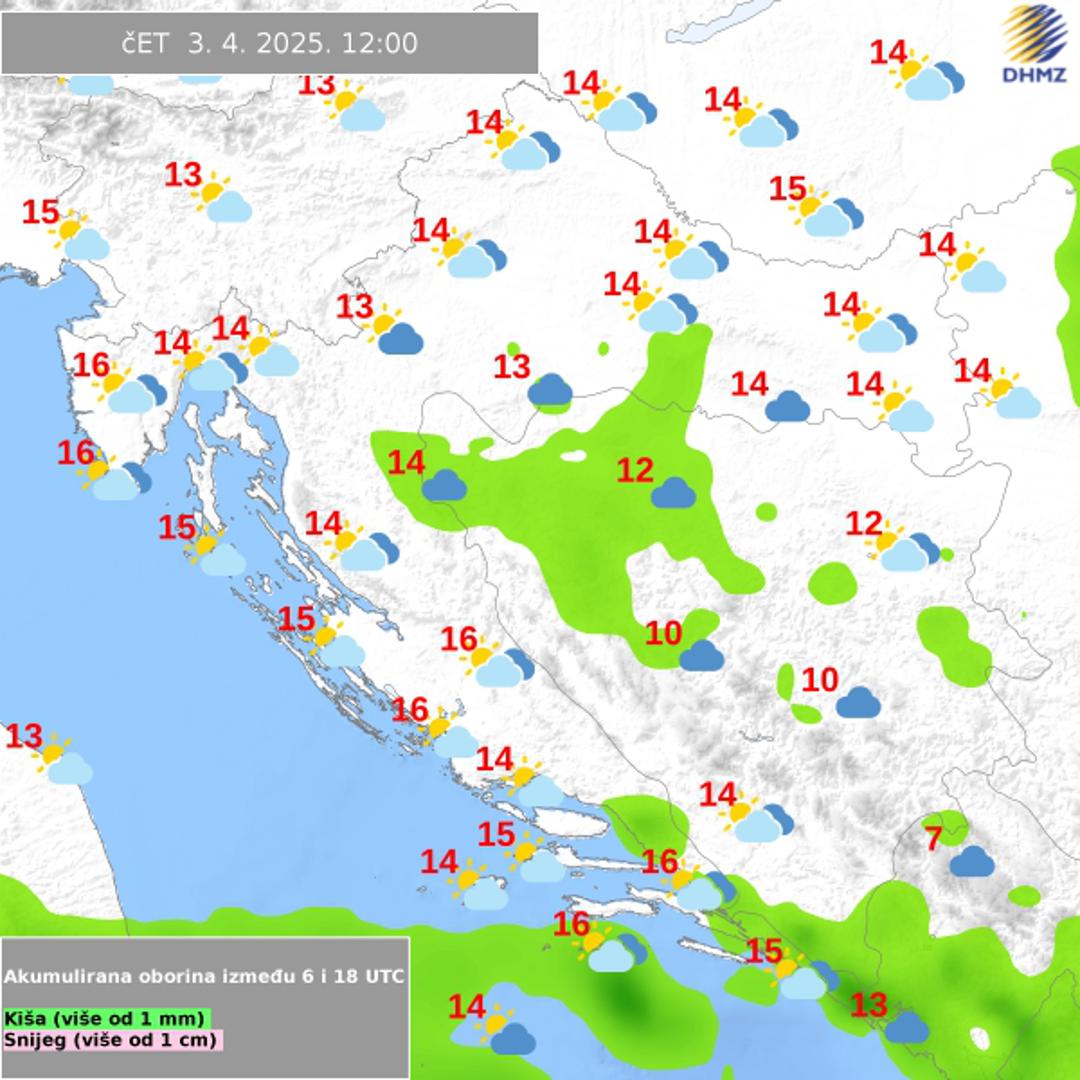Click the cloud icon beside the westernmost 10
This screenshot has width=1080, height=1080.
click(x=701, y=656)
